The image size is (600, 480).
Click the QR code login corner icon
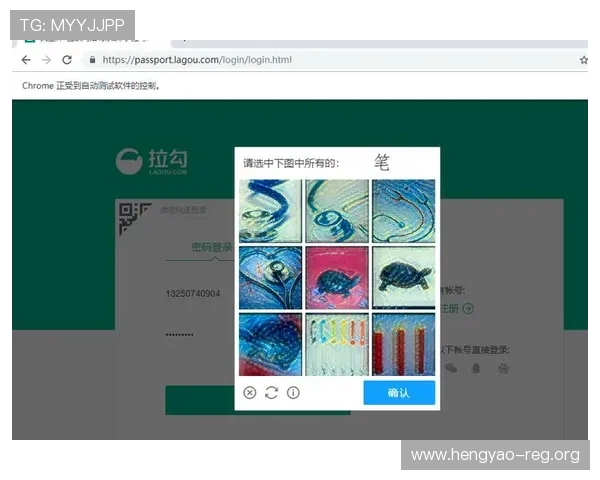pos(135,219)
